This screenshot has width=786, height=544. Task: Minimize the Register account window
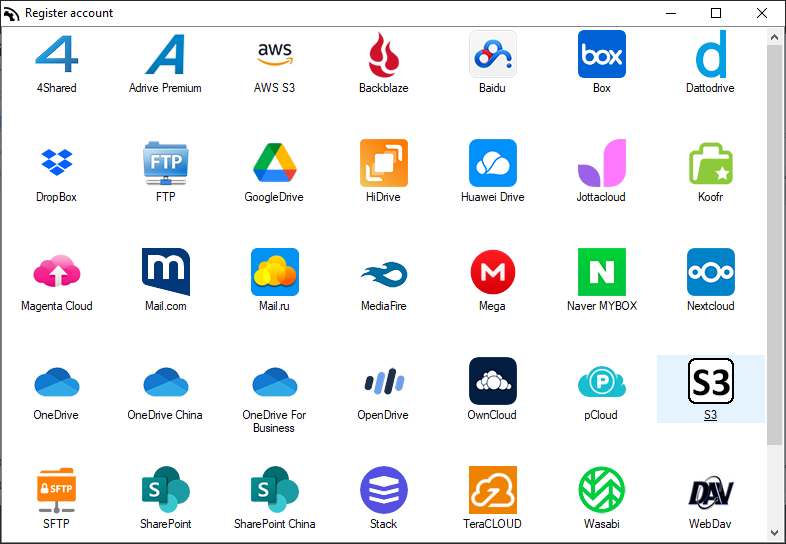(x=671, y=13)
